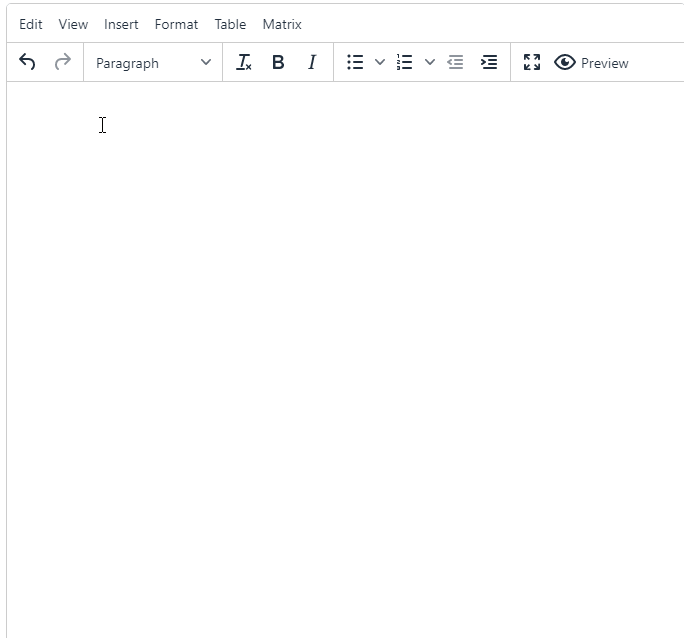Click the Preview button
This screenshot has height=638, width=684.
592,62
